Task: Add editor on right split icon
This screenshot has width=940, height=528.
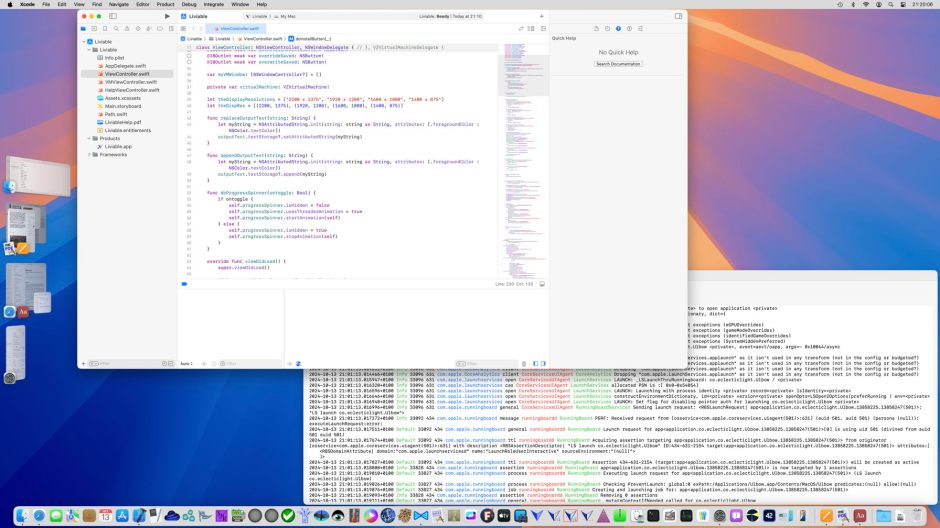Action: click(x=543, y=28)
